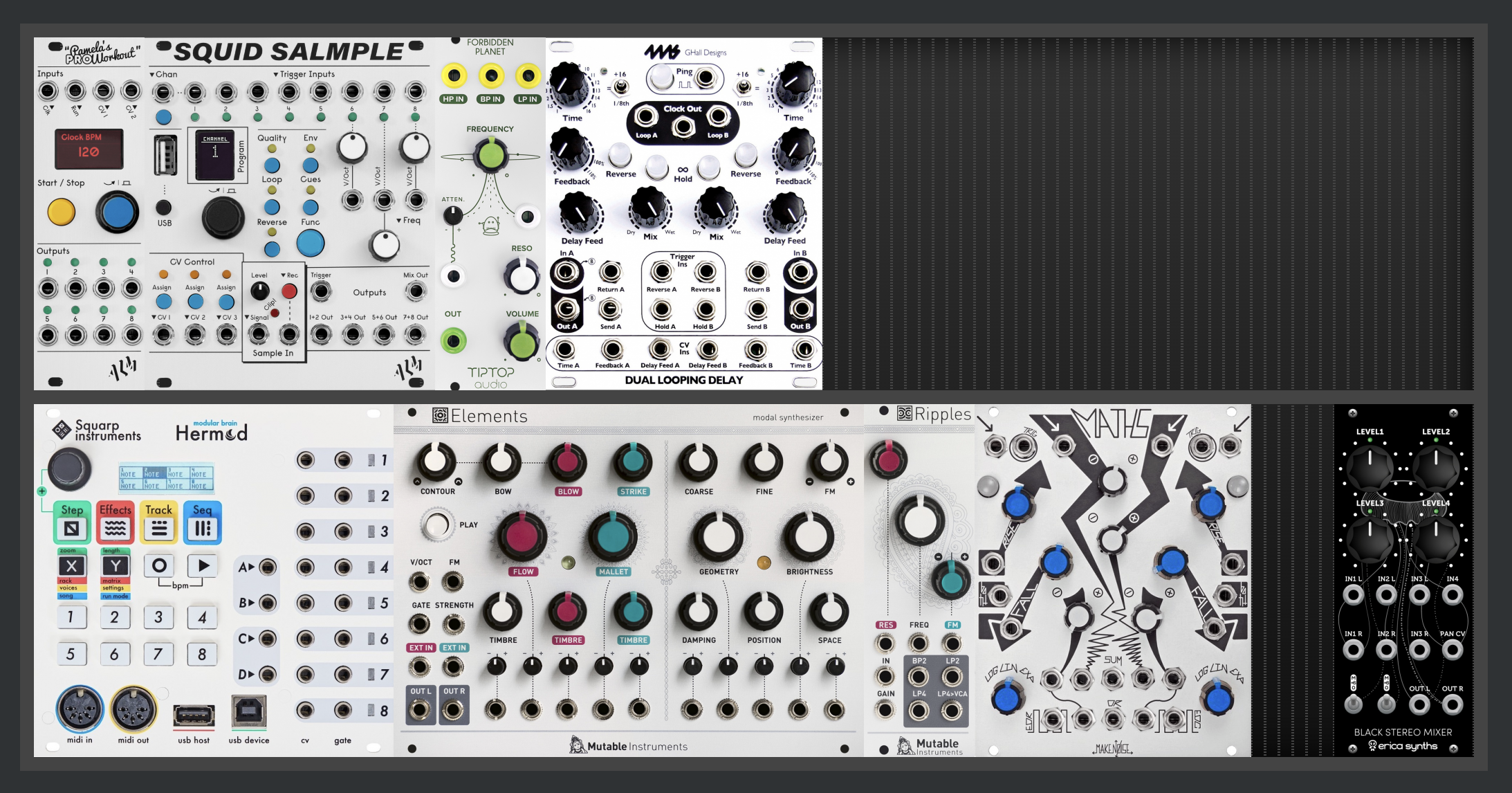This screenshot has height=793, width=1512.
Task: Click the green FREQUENCY knob on Forbidden Planet
Action: click(x=490, y=154)
